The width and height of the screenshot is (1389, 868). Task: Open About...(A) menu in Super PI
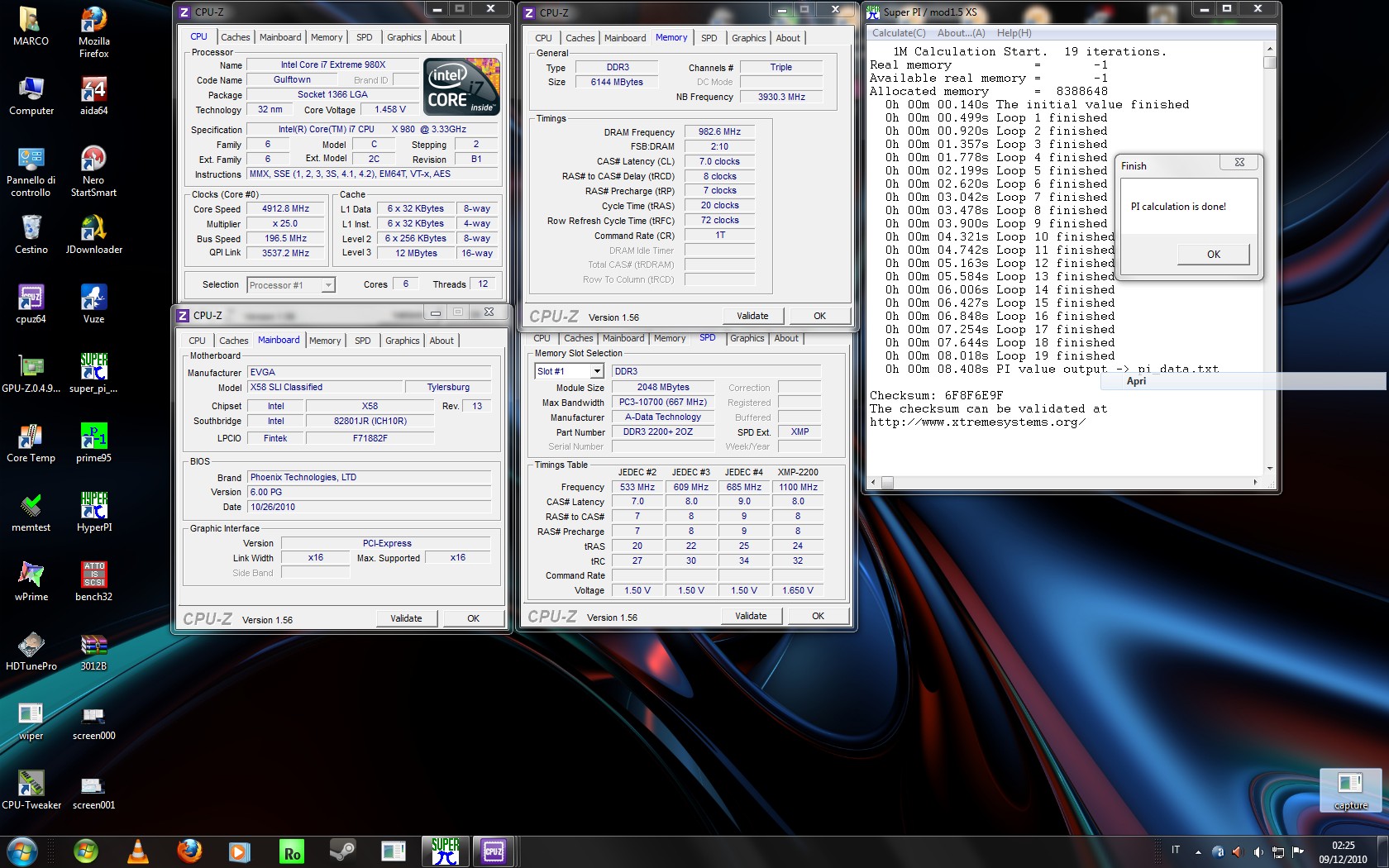[961, 33]
